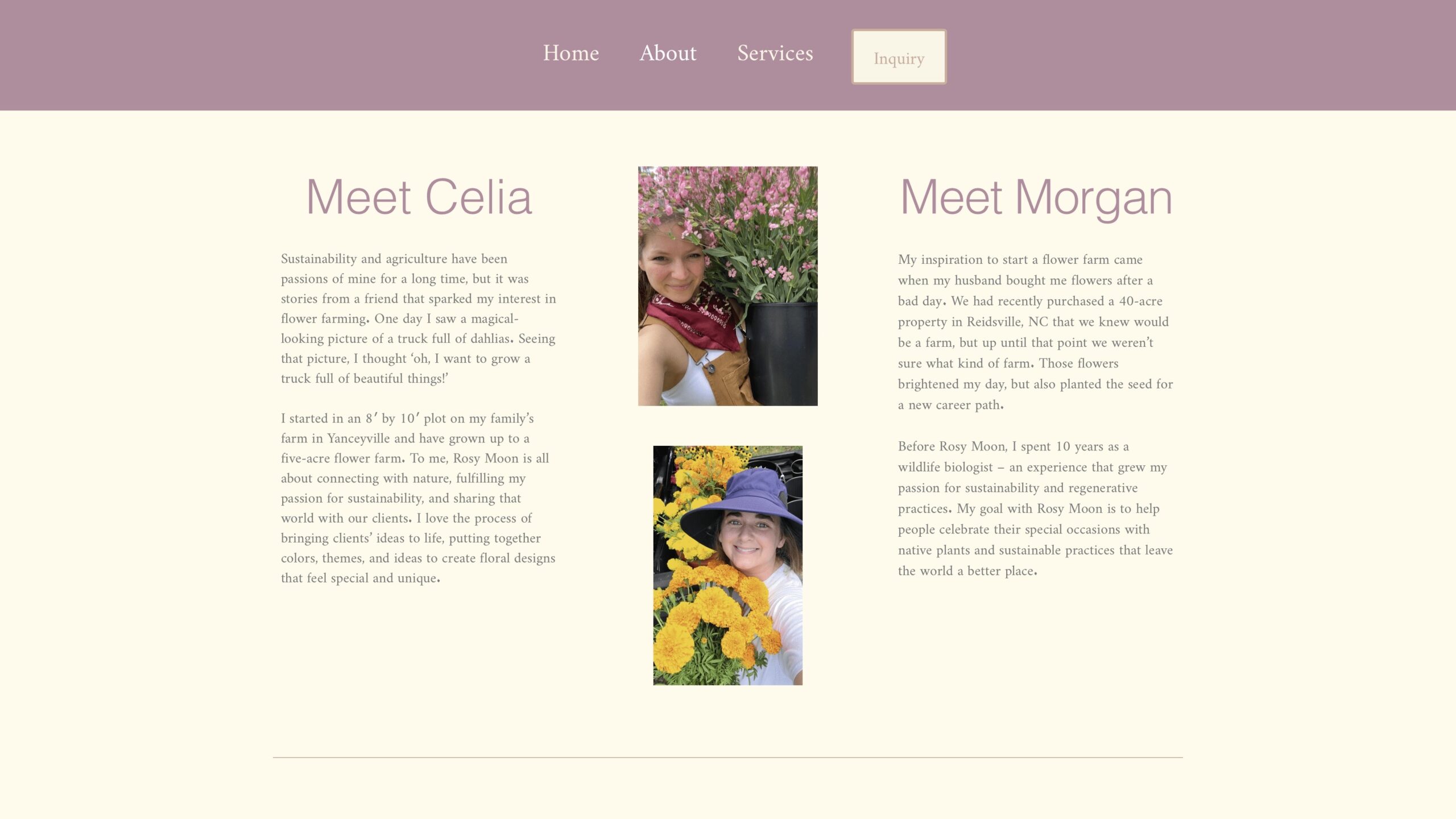Click the paragraph starting "I started in an"

point(419,498)
